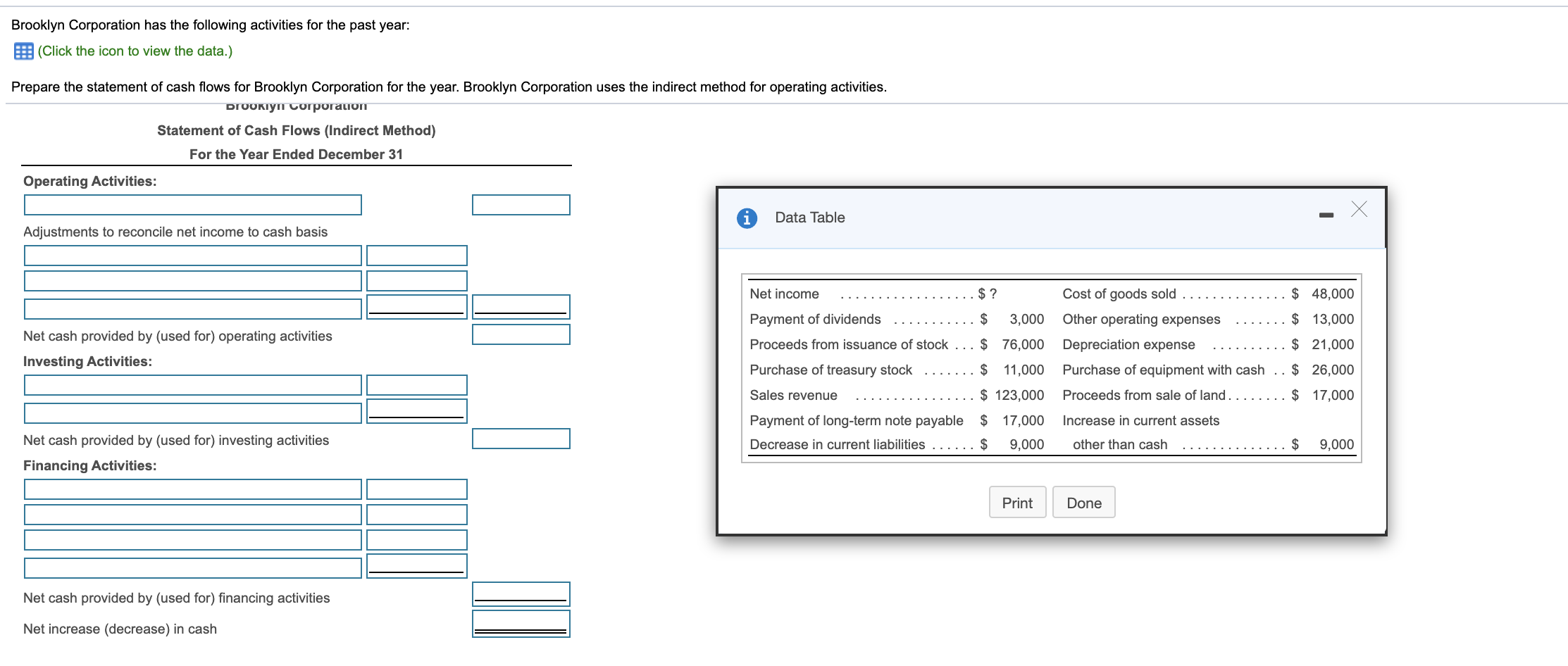Click the 13,000 other operating expenses value
The height and width of the screenshot is (666, 1568).
pos(1333,319)
